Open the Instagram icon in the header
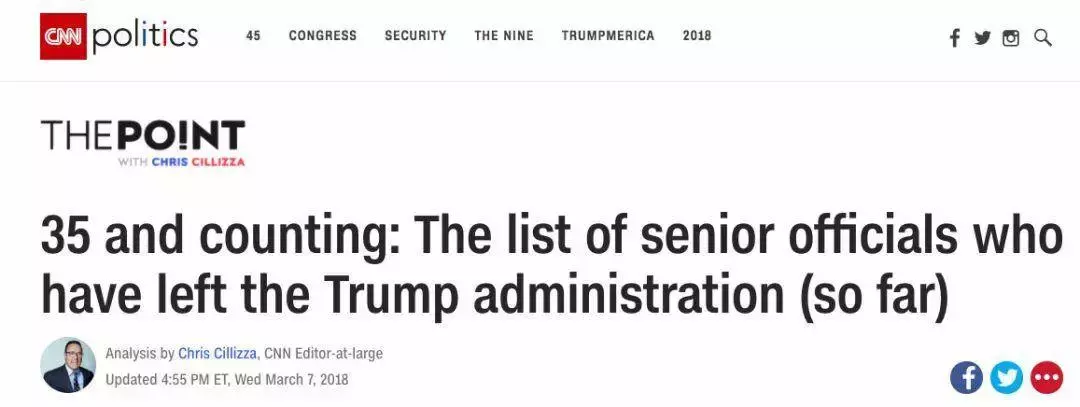The width and height of the screenshot is (1080, 407). click(1011, 38)
